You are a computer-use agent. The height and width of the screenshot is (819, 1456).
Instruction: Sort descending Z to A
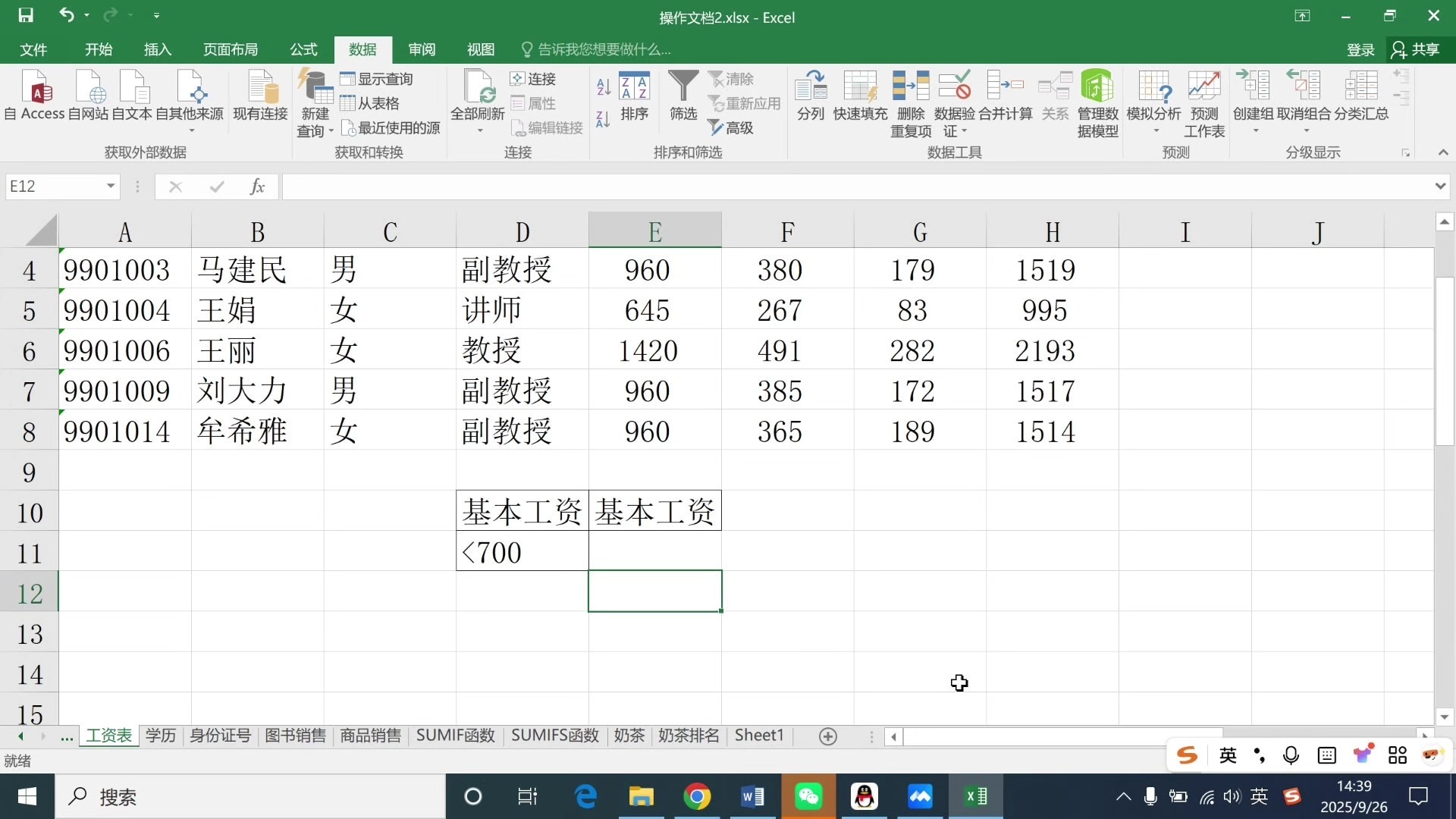click(604, 119)
